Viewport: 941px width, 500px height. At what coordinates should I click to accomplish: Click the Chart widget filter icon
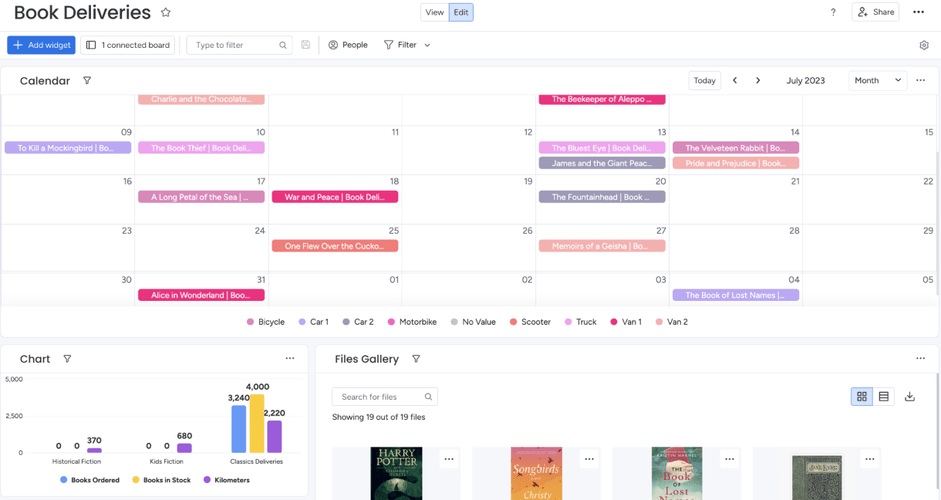tap(67, 359)
